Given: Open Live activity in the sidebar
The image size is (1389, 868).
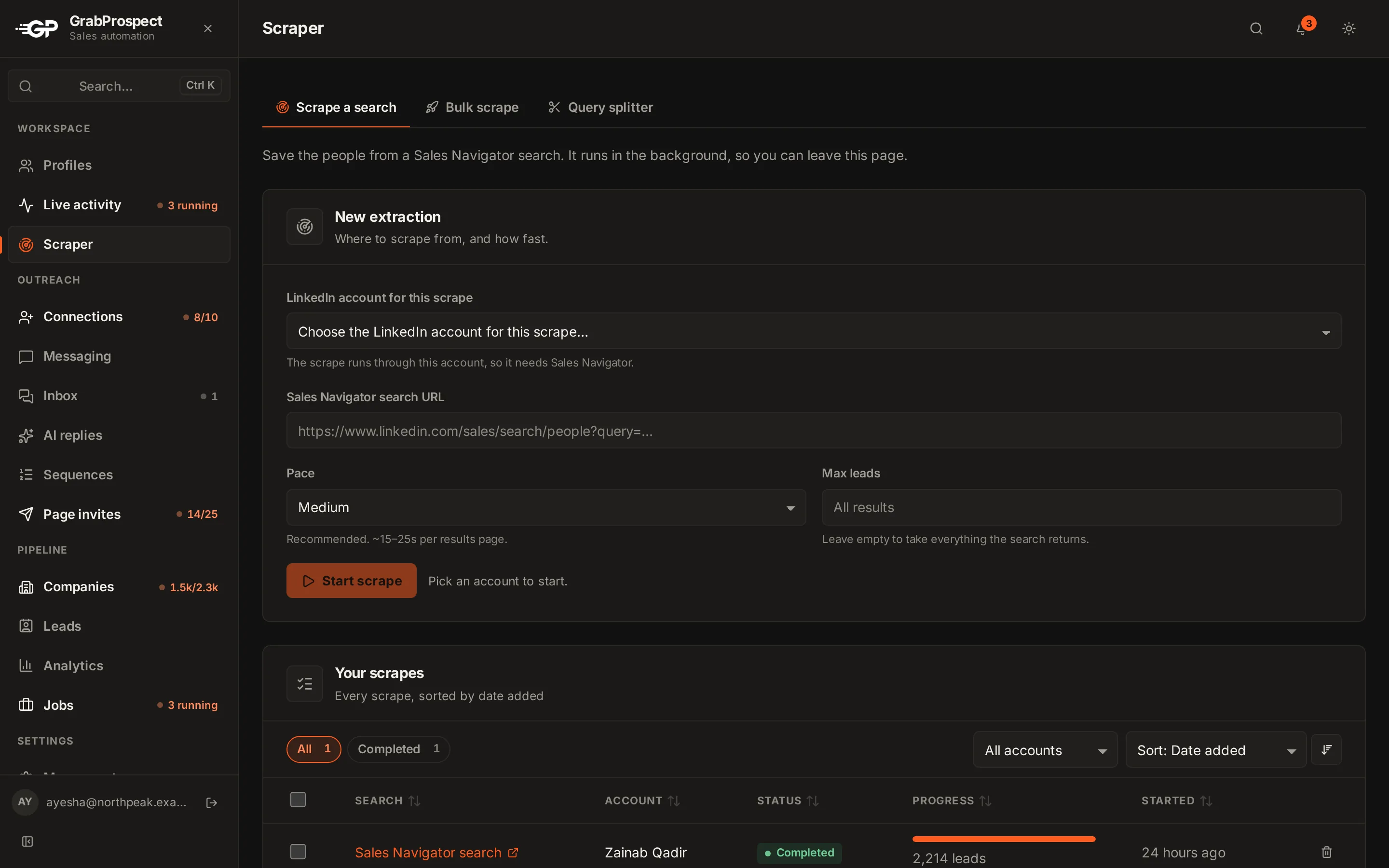Looking at the screenshot, I should (119, 205).
